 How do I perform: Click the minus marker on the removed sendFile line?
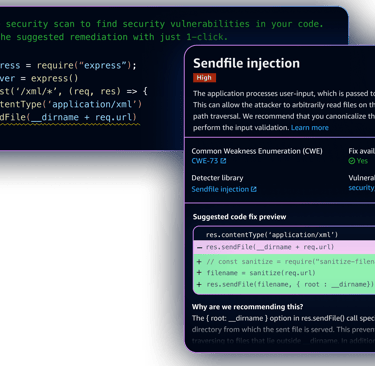click(199, 248)
